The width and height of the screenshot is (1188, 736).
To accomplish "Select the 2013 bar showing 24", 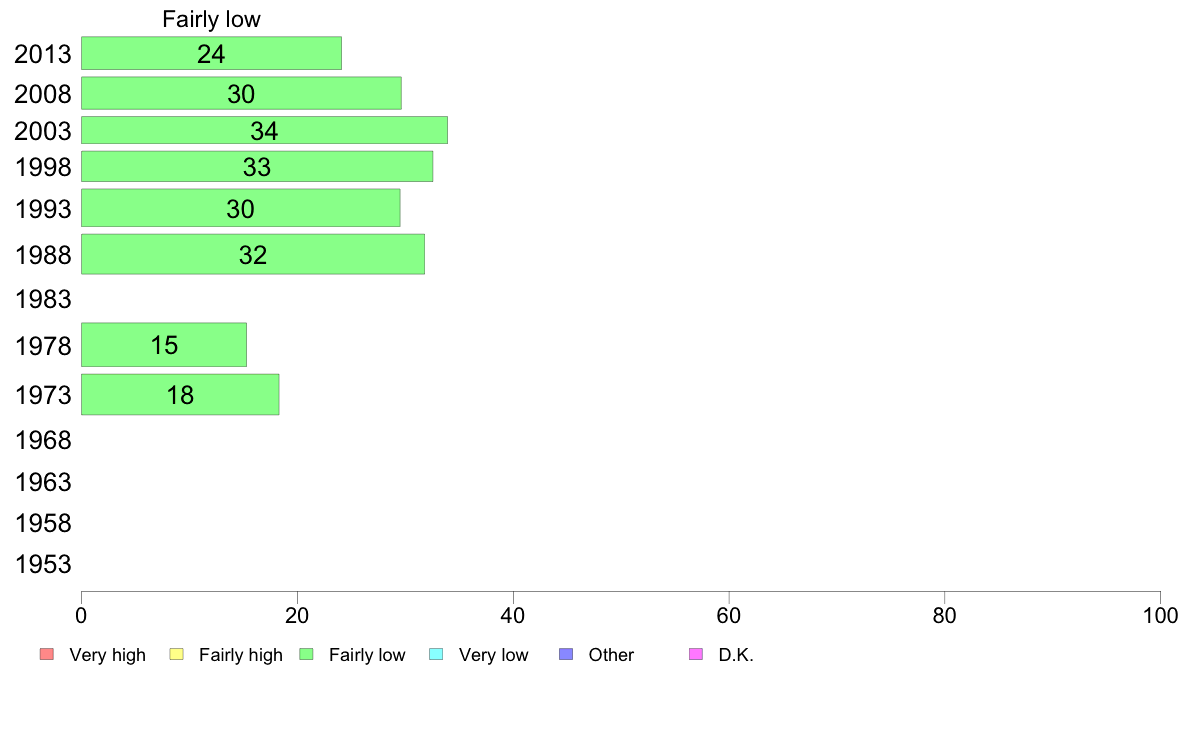I will (x=211, y=53).
